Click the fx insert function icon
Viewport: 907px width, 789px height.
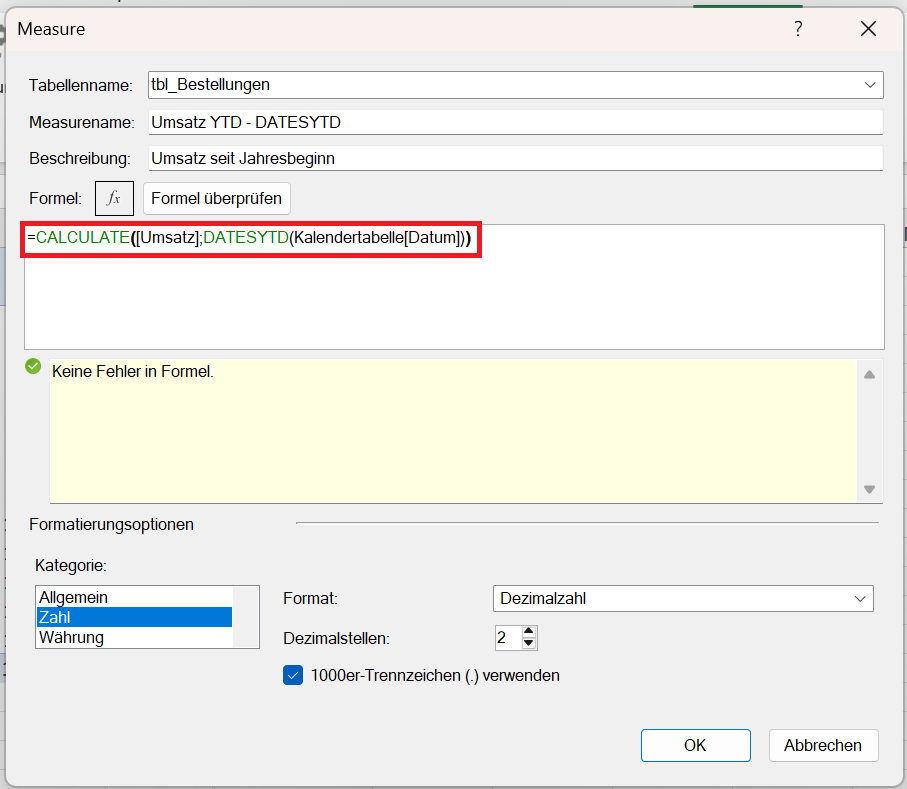[x=114, y=198]
